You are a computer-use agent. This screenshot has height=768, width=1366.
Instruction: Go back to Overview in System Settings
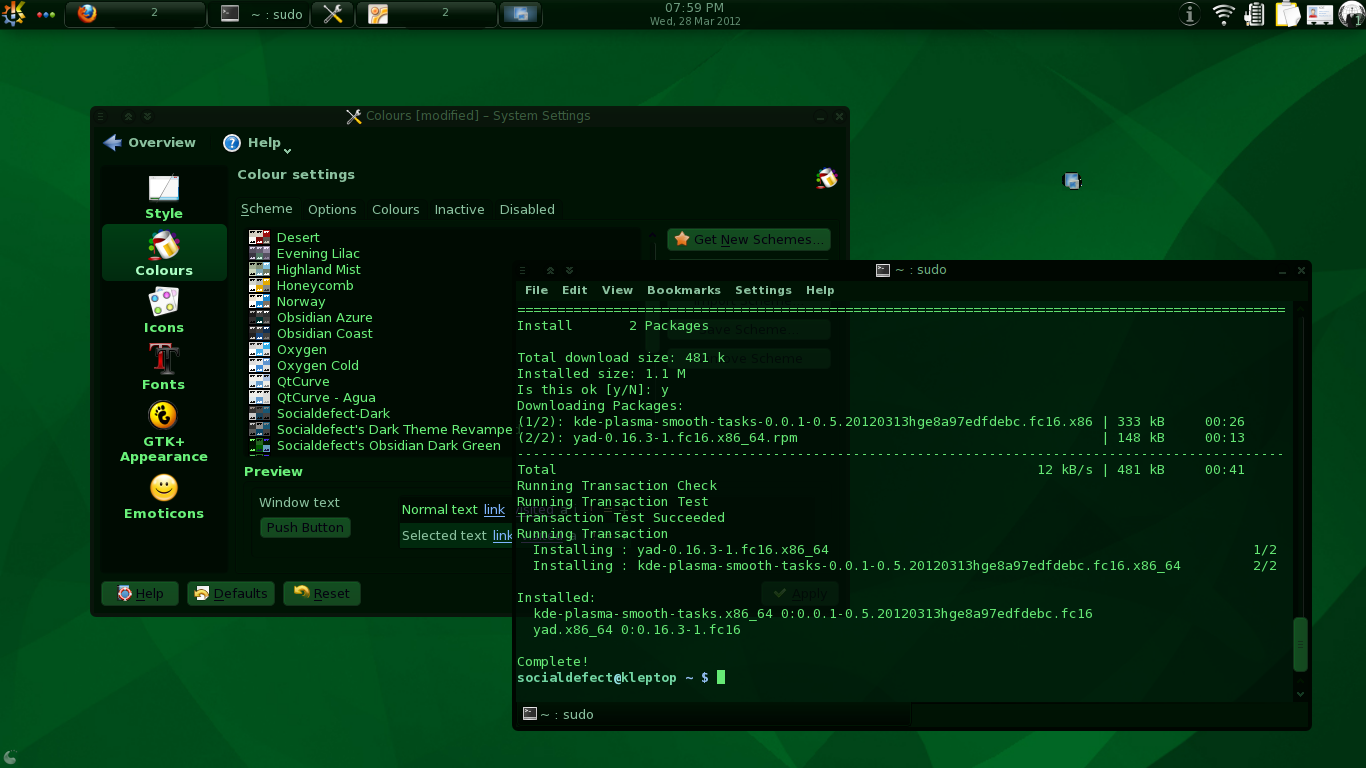[x=149, y=143]
